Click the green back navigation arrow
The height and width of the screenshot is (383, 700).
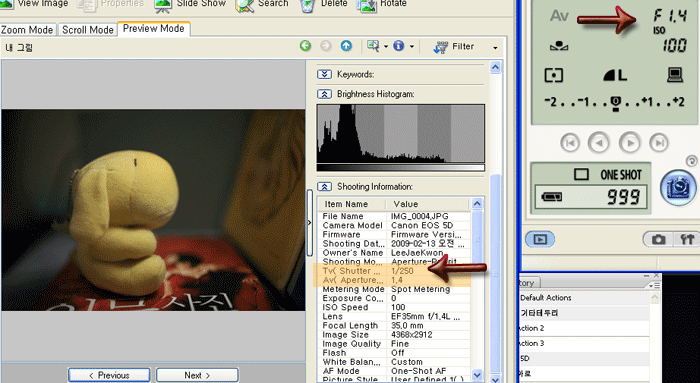[305, 46]
